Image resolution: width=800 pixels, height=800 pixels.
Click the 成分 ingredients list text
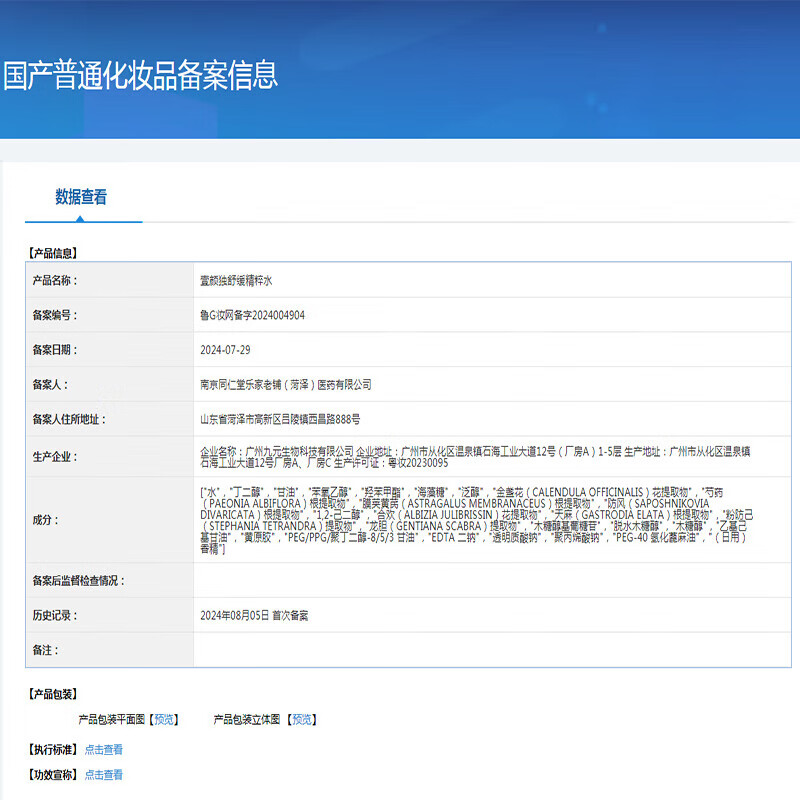475,520
